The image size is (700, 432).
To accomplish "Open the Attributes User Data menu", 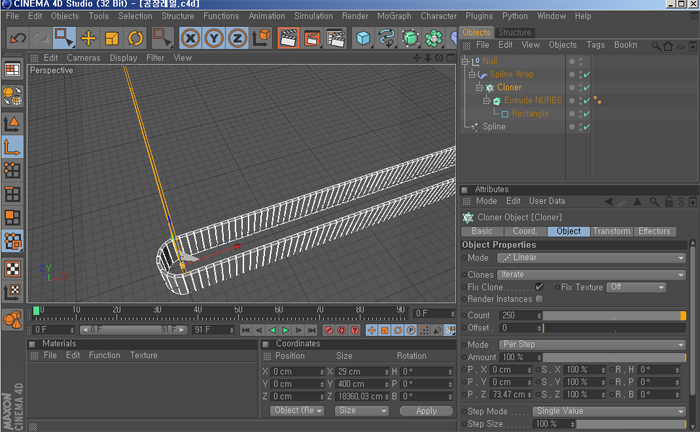I will pyautogui.click(x=547, y=201).
